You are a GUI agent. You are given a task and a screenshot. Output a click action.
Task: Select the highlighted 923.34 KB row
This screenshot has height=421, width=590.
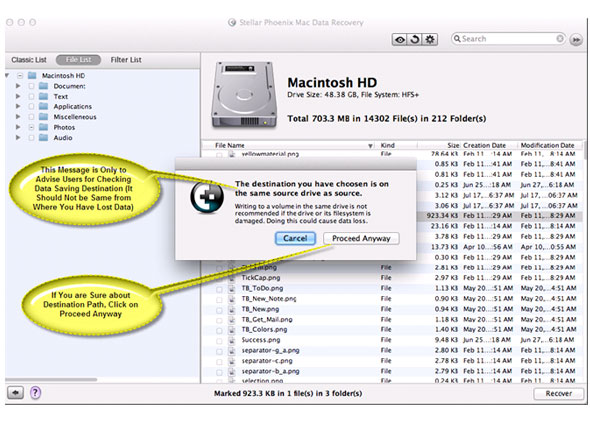tap(499, 216)
